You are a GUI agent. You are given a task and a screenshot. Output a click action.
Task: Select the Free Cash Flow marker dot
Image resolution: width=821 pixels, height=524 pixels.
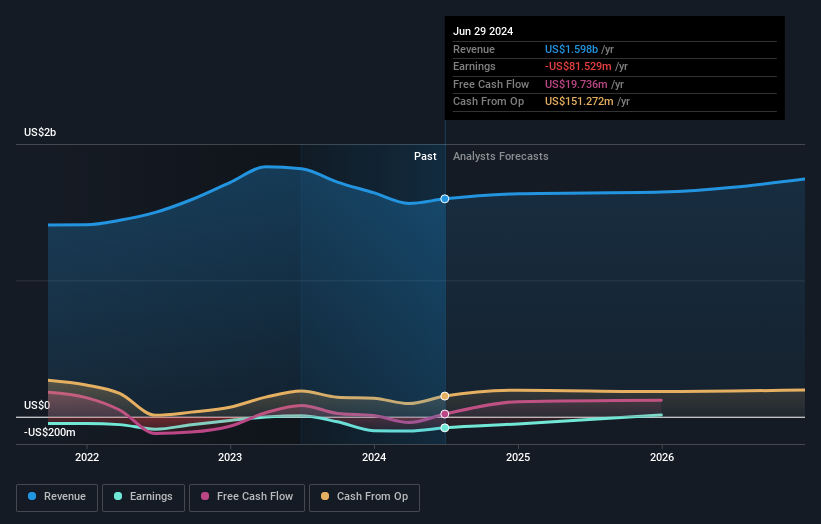pos(445,414)
